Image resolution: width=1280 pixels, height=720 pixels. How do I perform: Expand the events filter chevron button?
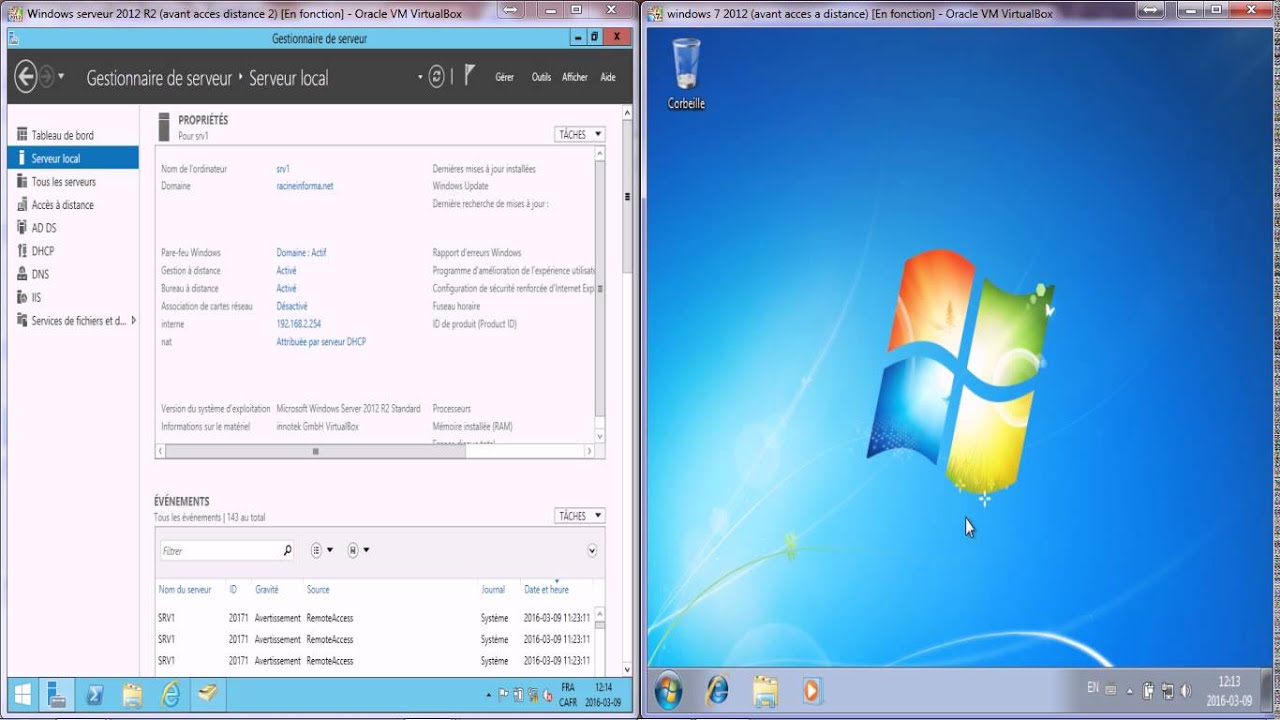(592, 551)
